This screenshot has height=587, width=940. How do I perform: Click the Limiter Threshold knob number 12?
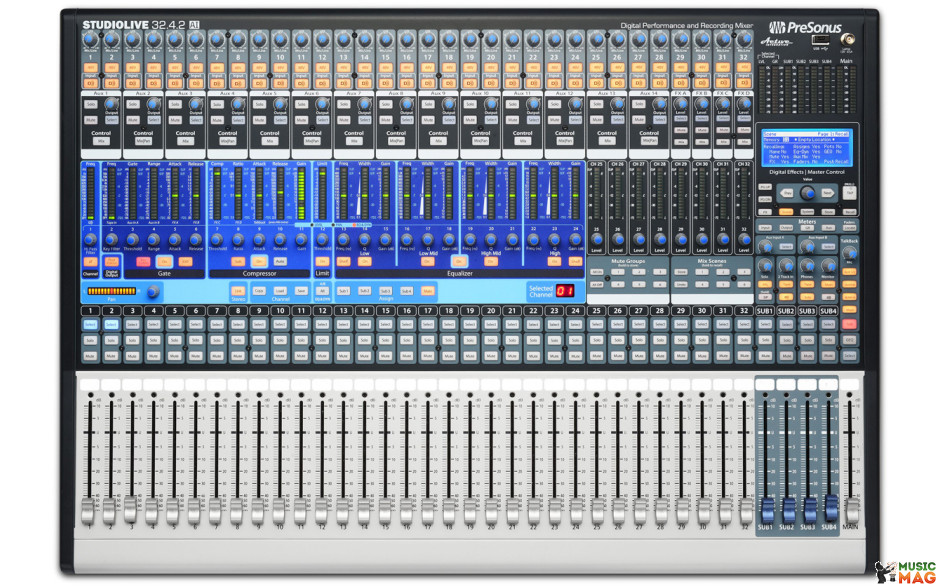click(x=323, y=240)
